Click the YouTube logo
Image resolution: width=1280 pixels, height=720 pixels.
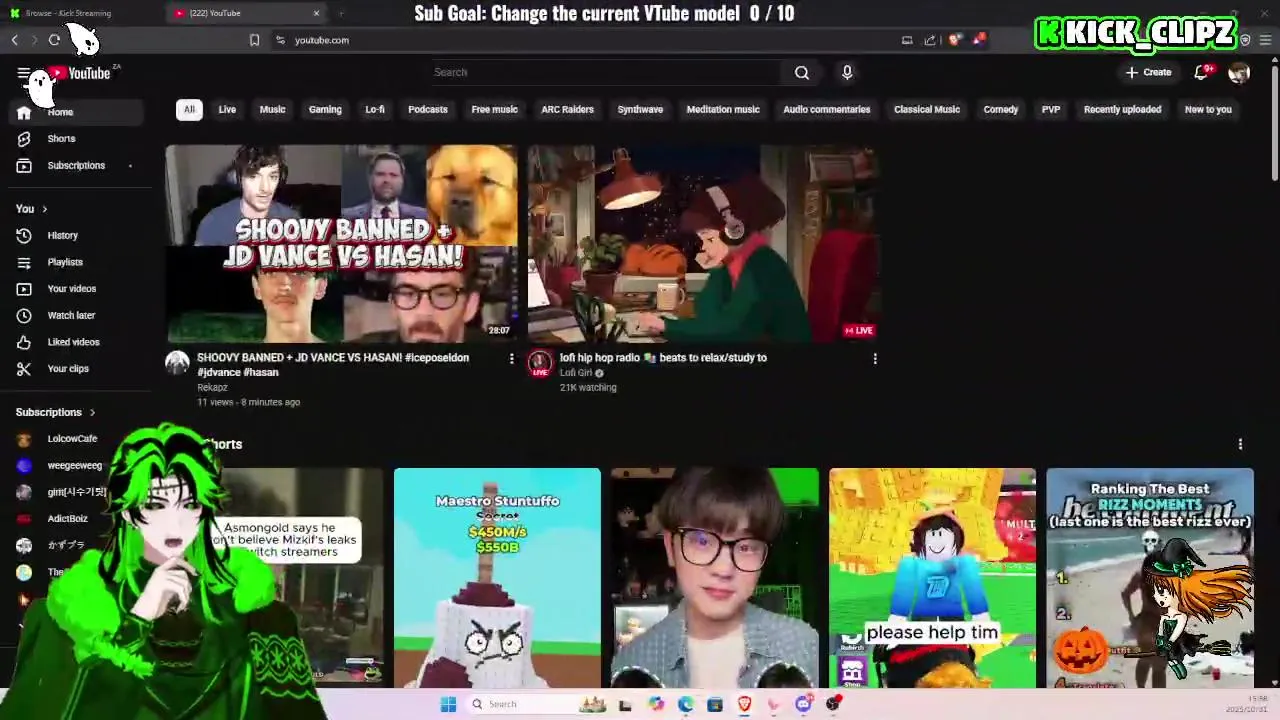point(80,73)
